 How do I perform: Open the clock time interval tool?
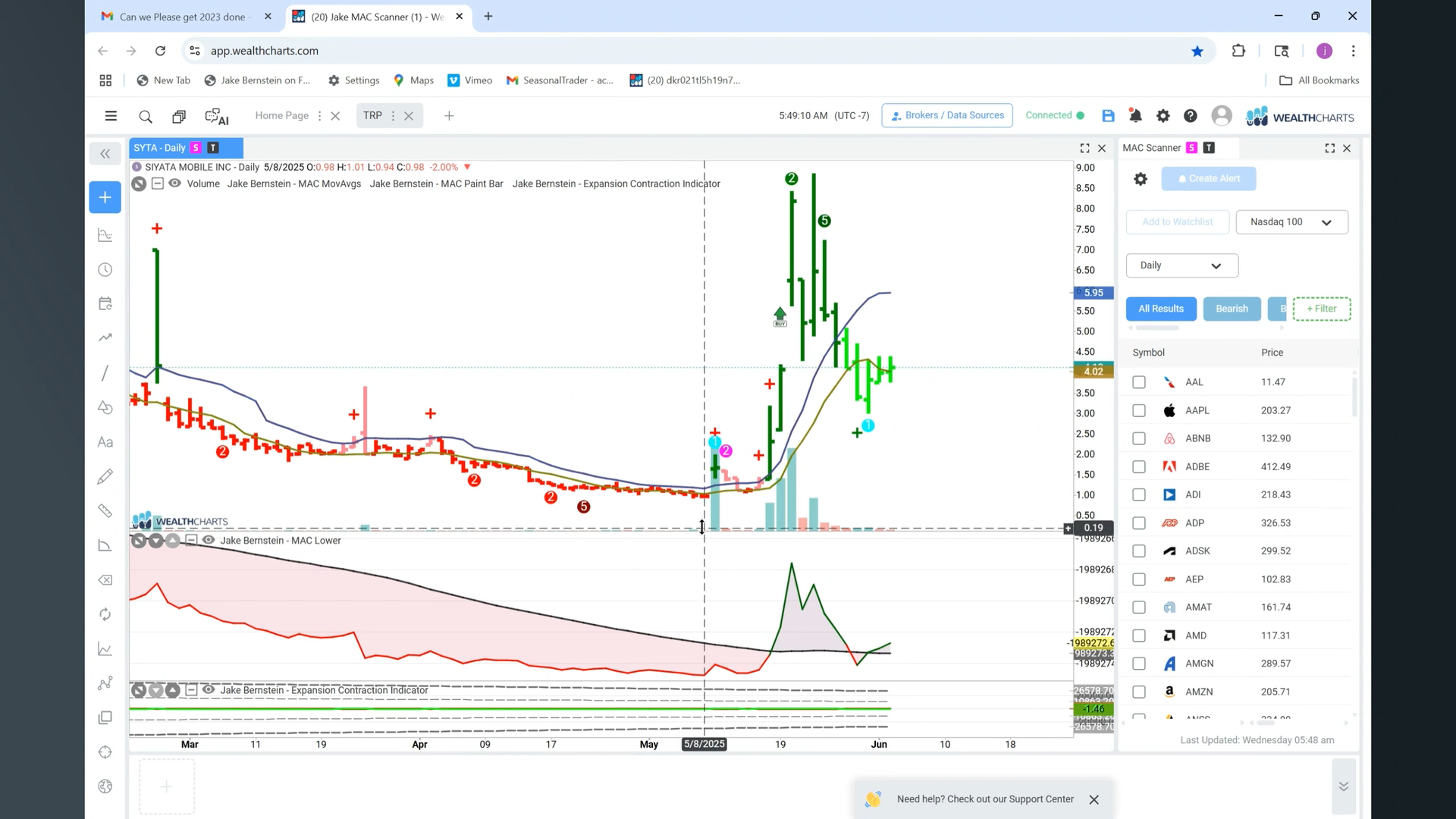(105, 270)
